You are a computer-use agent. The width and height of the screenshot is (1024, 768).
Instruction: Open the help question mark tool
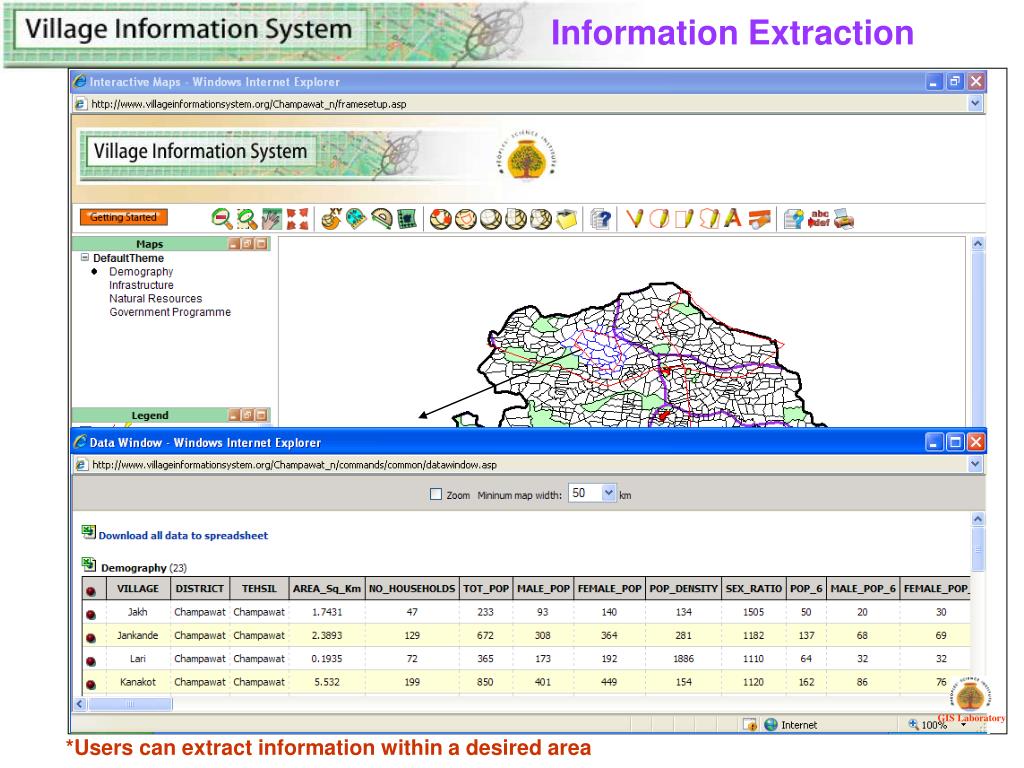[600, 219]
